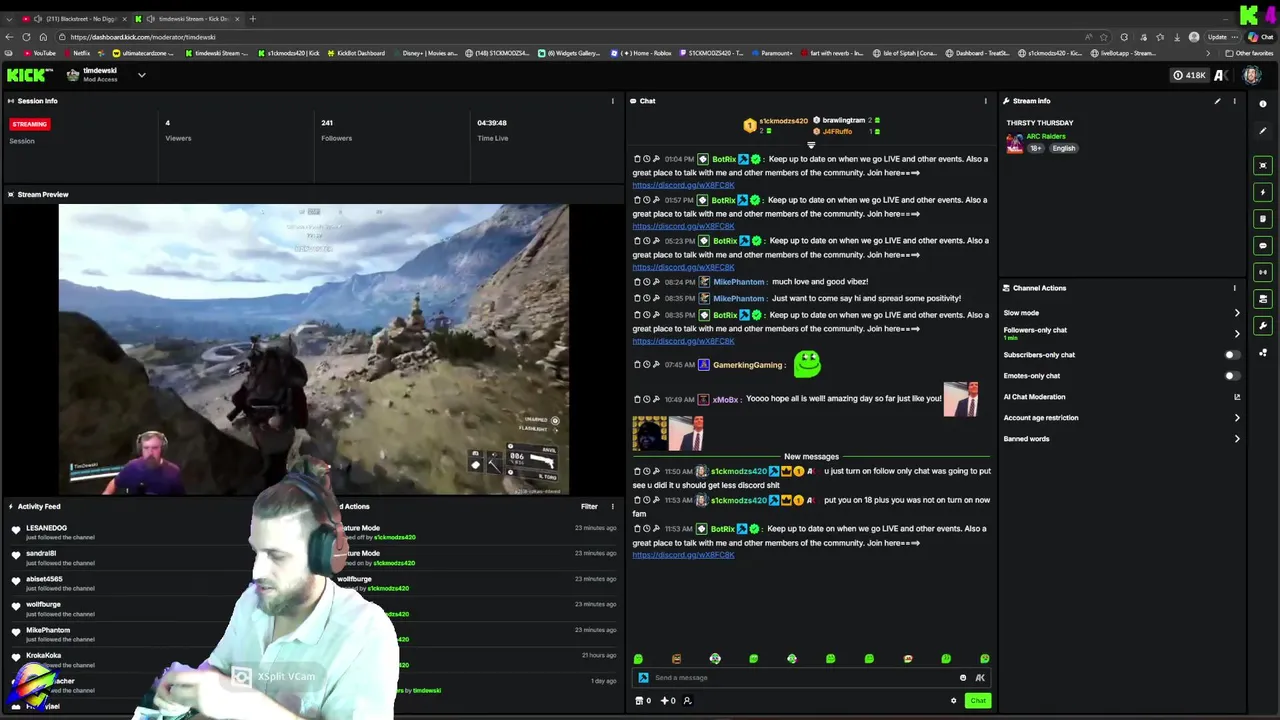This screenshot has height=720, width=1280.
Task: Toggle Subscribers-only chat switch
Action: click(1232, 355)
